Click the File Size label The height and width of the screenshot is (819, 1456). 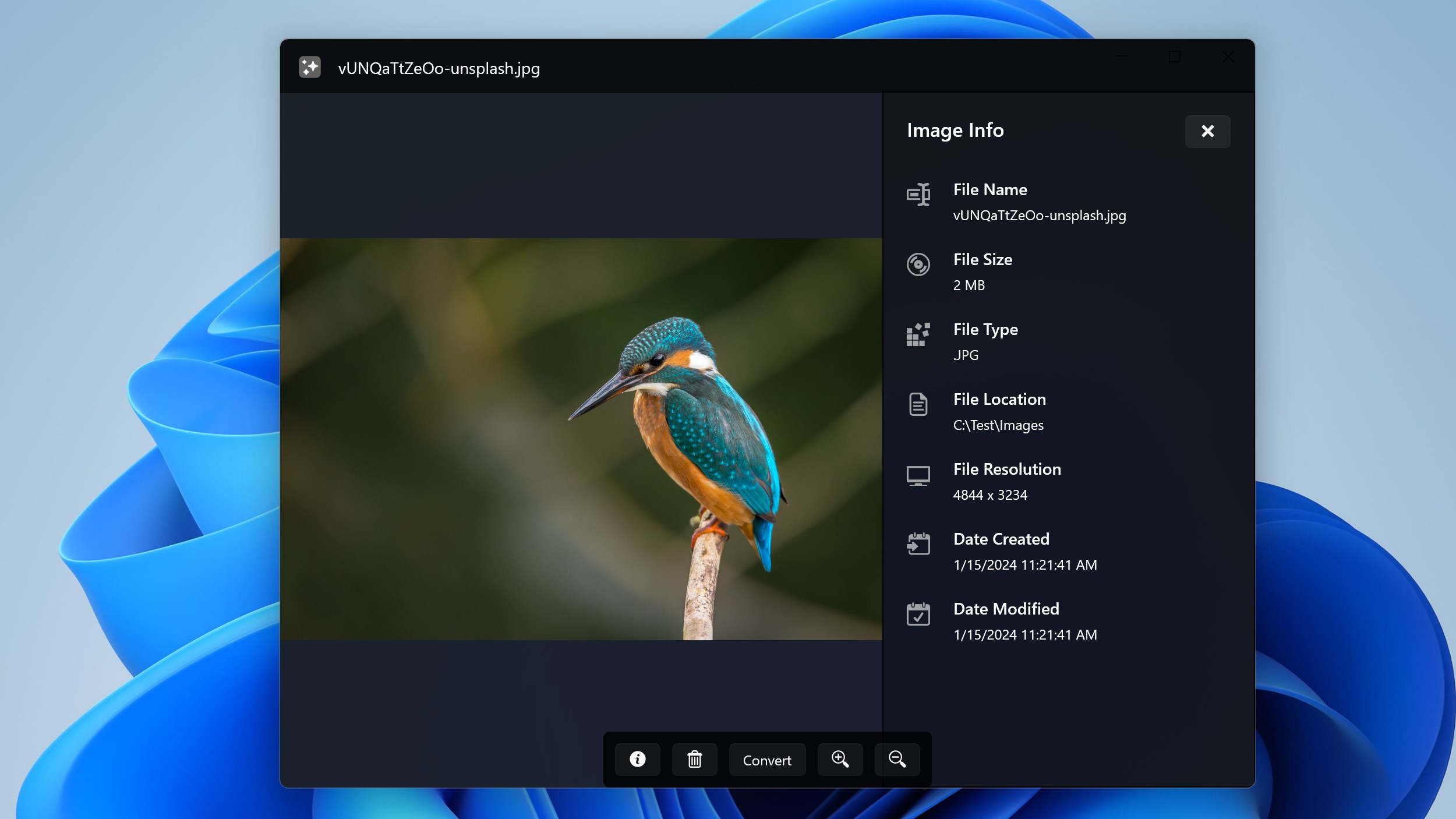pyautogui.click(x=983, y=259)
